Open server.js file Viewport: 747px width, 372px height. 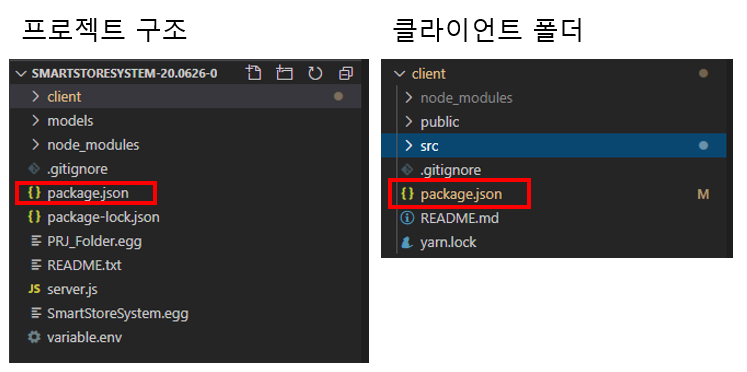point(72,289)
